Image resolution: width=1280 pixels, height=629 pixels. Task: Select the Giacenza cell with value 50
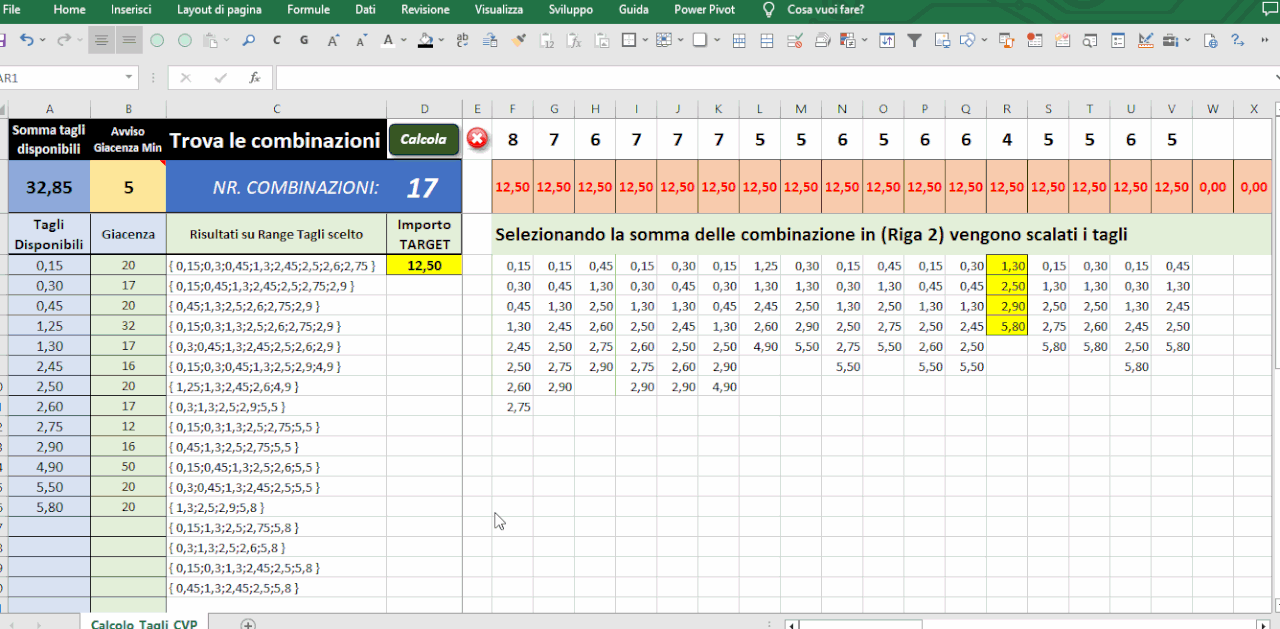(128, 467)
